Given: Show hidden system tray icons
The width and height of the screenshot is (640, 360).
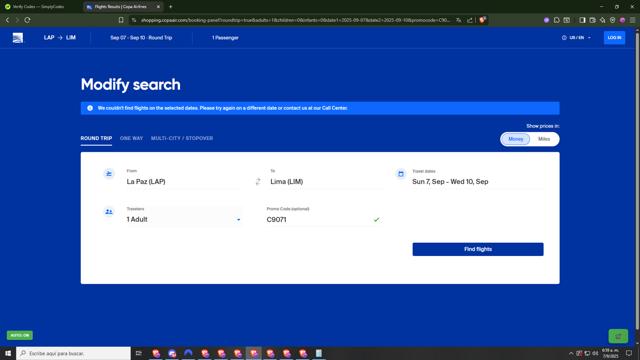Looking at the screenshot, I should point(571,353).
